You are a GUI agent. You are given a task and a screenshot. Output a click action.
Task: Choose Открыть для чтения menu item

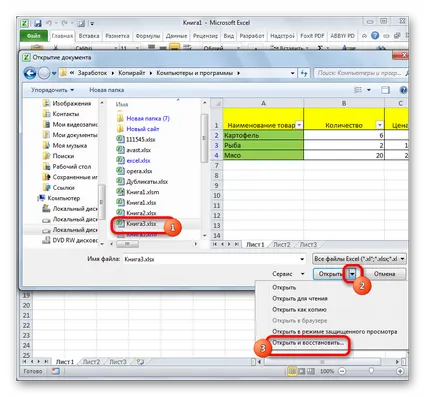(300, 299)
